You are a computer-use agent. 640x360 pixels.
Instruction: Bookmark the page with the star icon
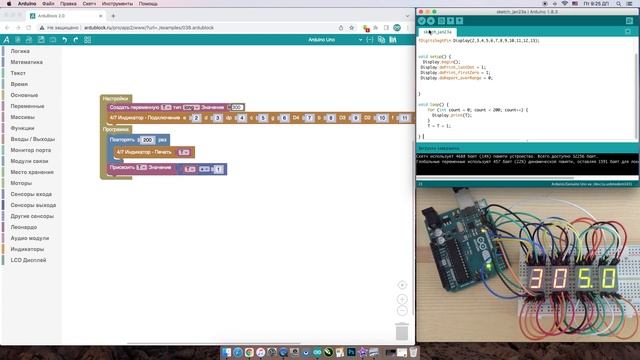(351, 28)
